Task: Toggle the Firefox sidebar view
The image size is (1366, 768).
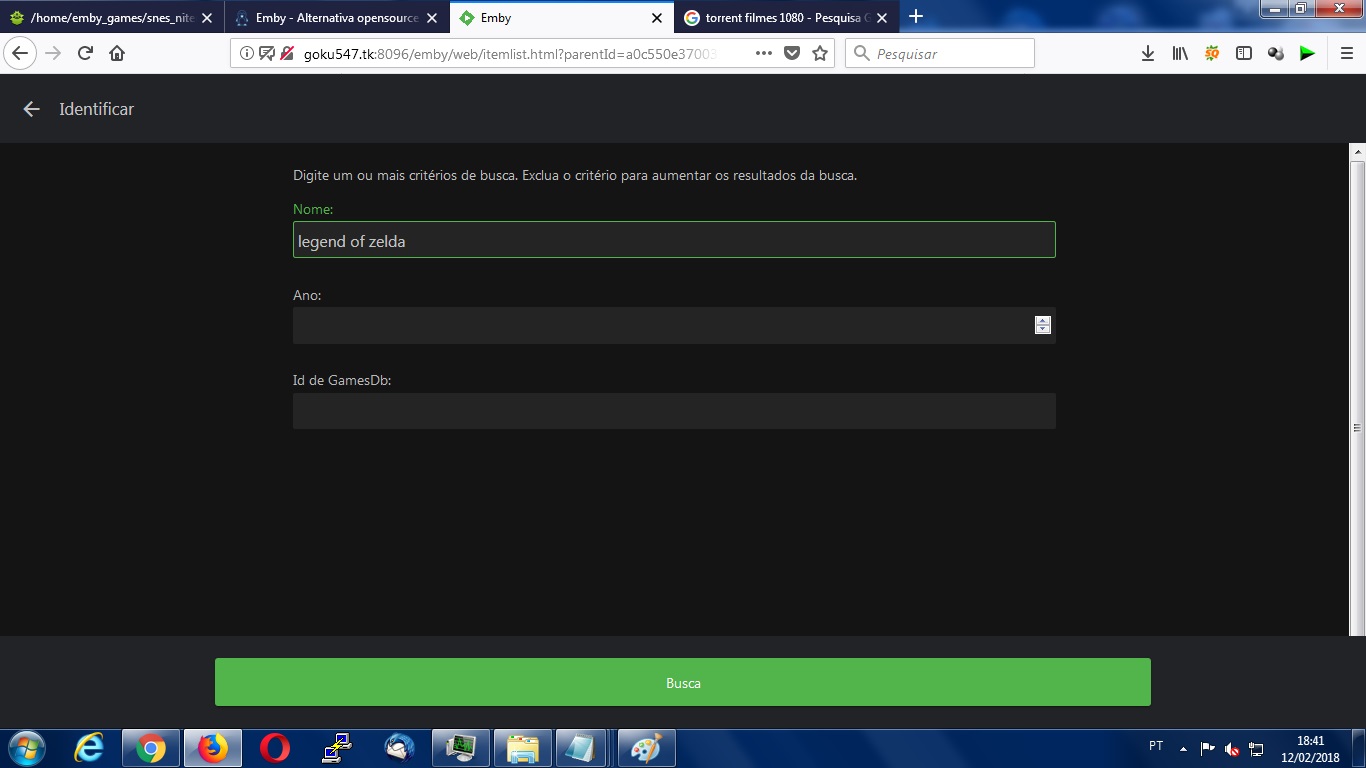Action: tap(1244, 54)
